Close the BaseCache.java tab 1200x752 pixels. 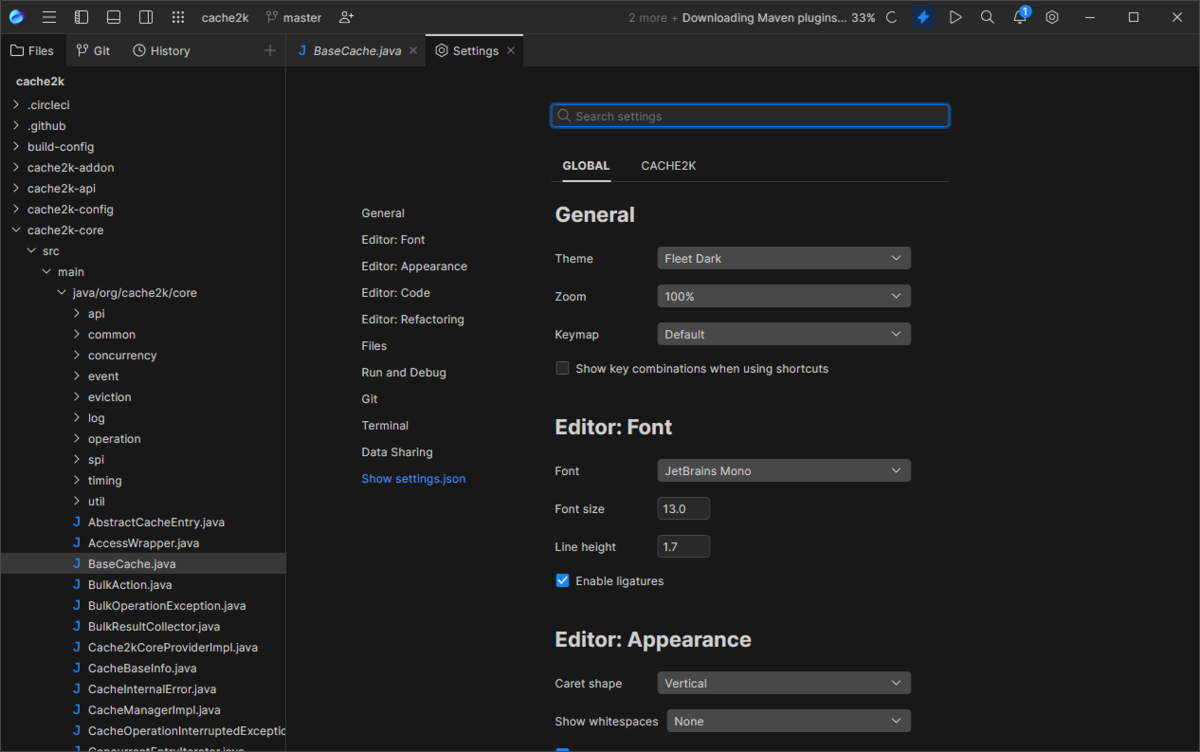[x=412, y=51]
